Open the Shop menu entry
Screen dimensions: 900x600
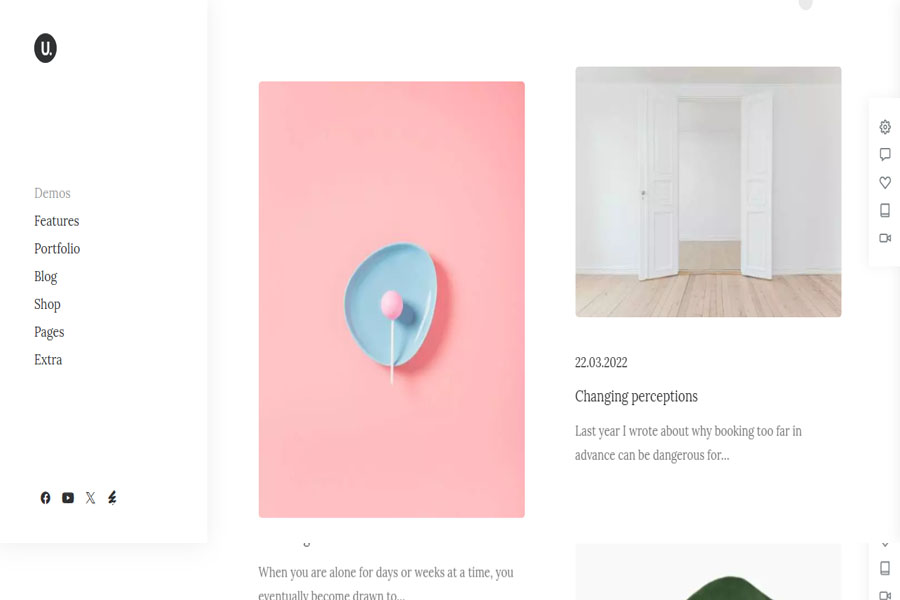point(47,304)
